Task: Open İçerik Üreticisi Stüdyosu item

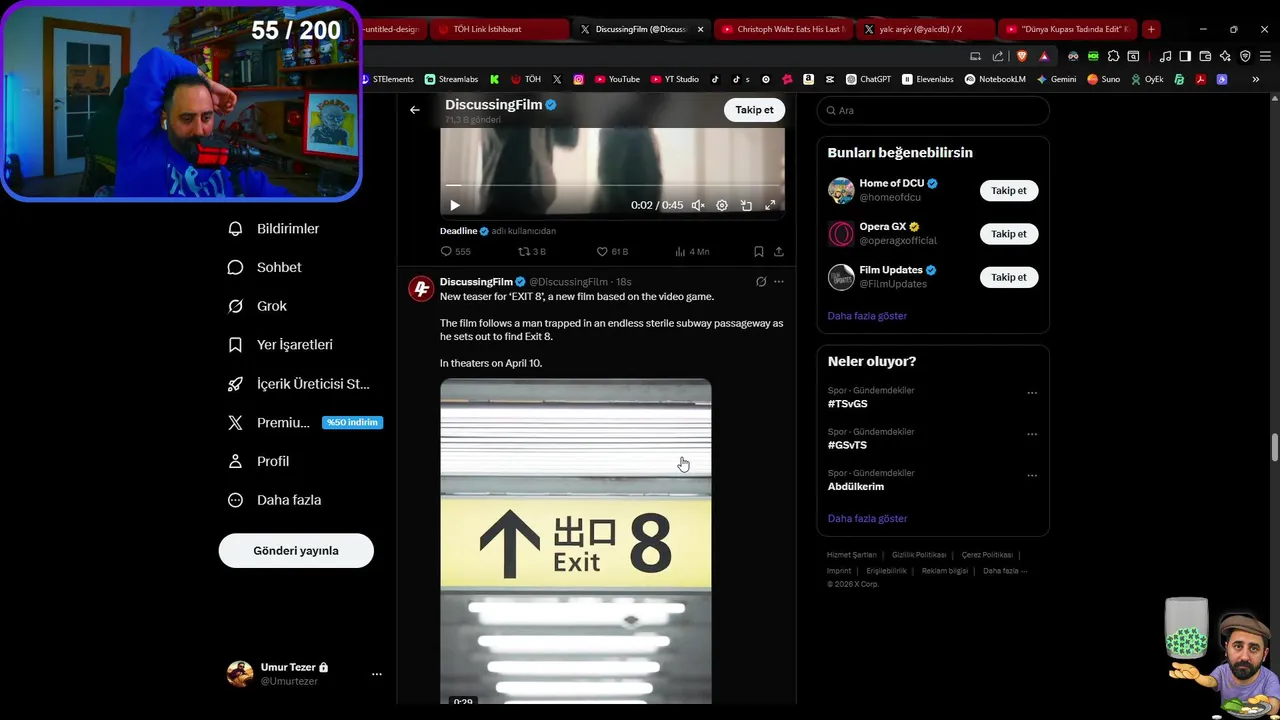Action: [x=298, y=384]
